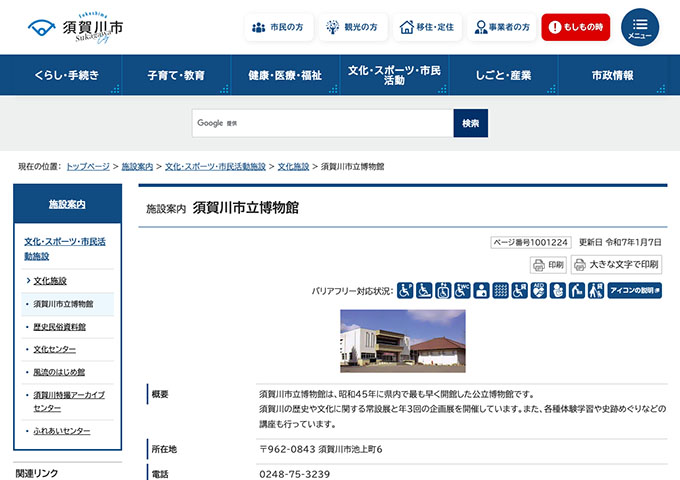Image resolution: width=680 pixels, height=480 pixels.
Task: Click the 更新日 令和7年1月7日 text
Action: (x=620, y=242)
